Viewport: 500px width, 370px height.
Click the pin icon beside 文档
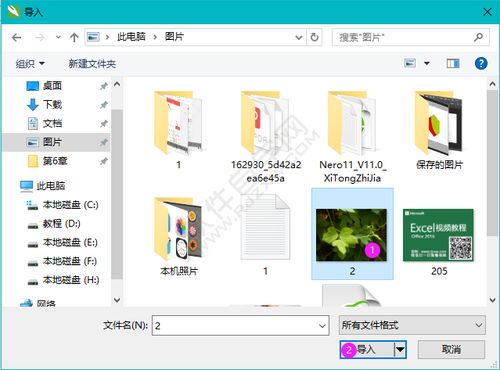104,124
